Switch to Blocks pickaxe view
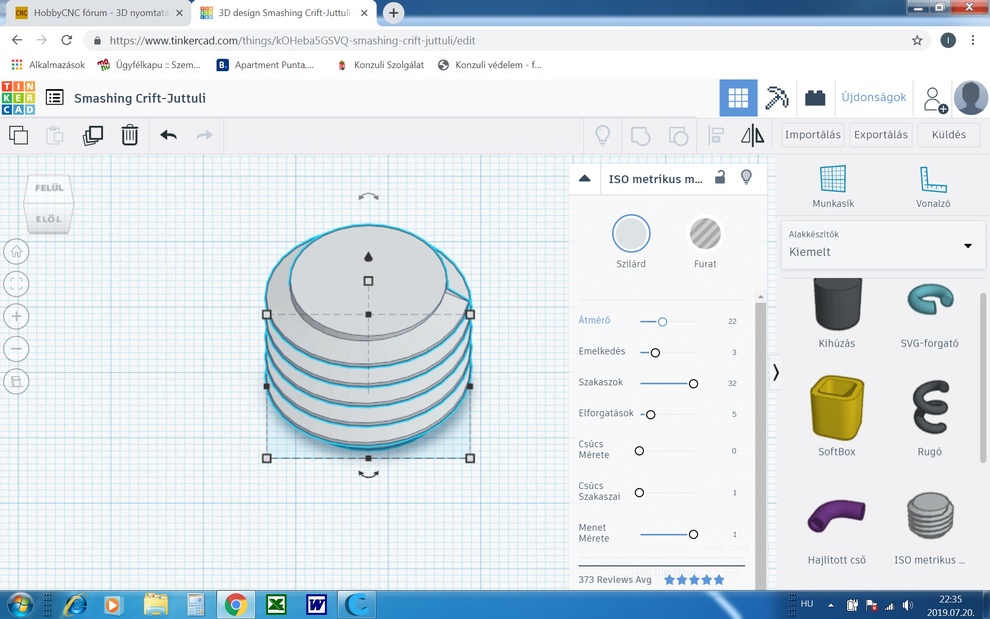The image size is (990, 619). 777,98
